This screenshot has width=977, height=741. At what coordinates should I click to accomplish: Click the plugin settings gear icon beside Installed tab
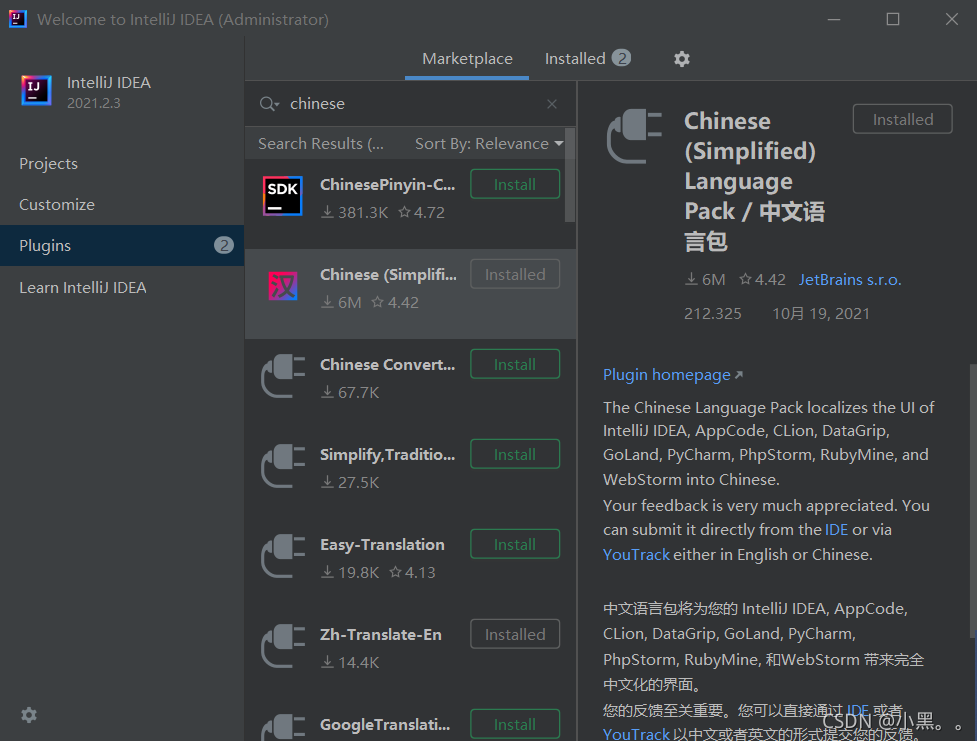coord(682,59)
